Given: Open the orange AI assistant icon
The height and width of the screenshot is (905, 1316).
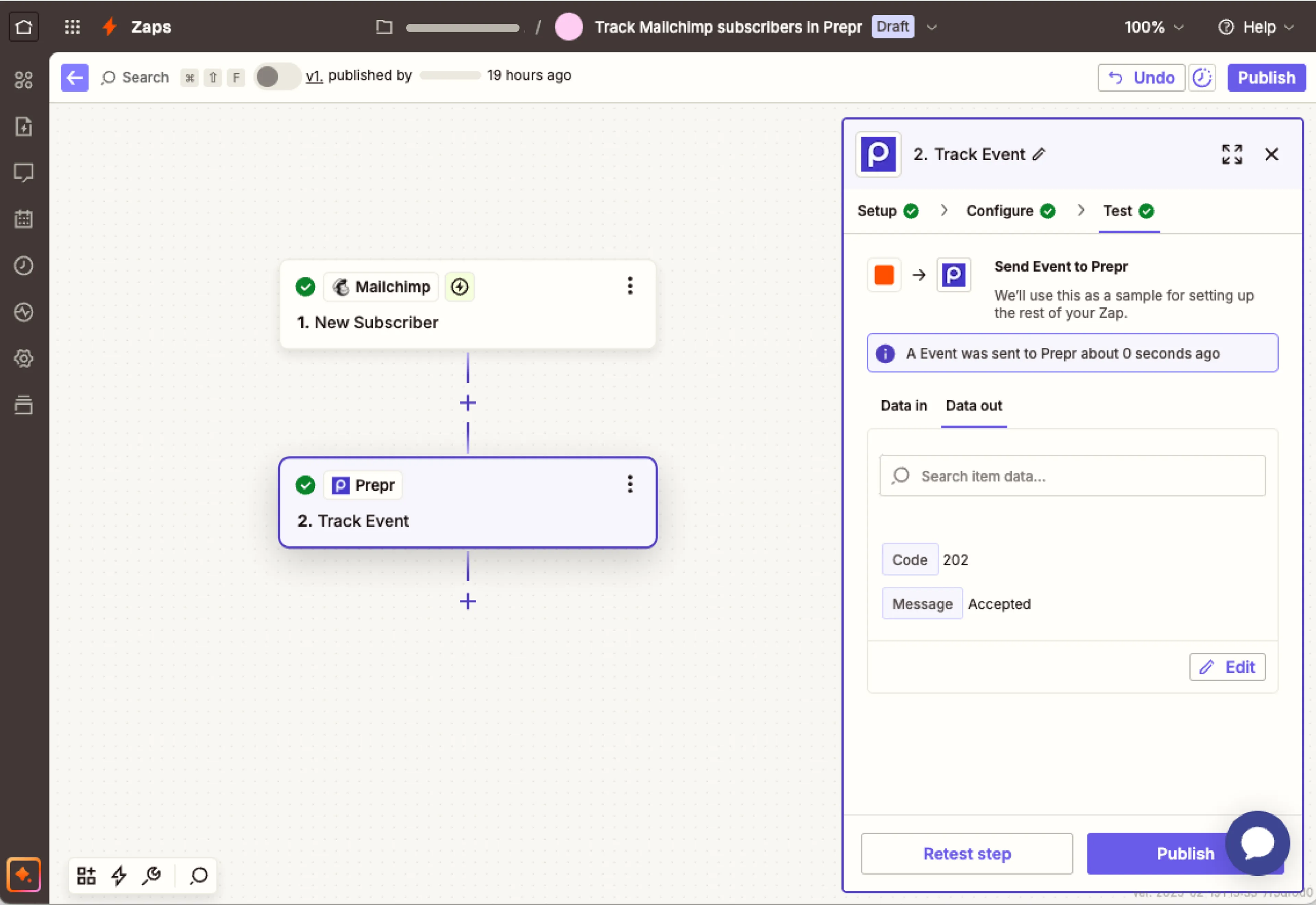Looking at the screenshot, I should point(24,875).
